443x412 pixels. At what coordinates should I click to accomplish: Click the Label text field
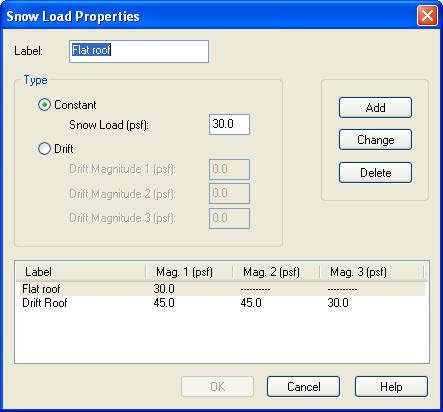(x=139, y=51)
